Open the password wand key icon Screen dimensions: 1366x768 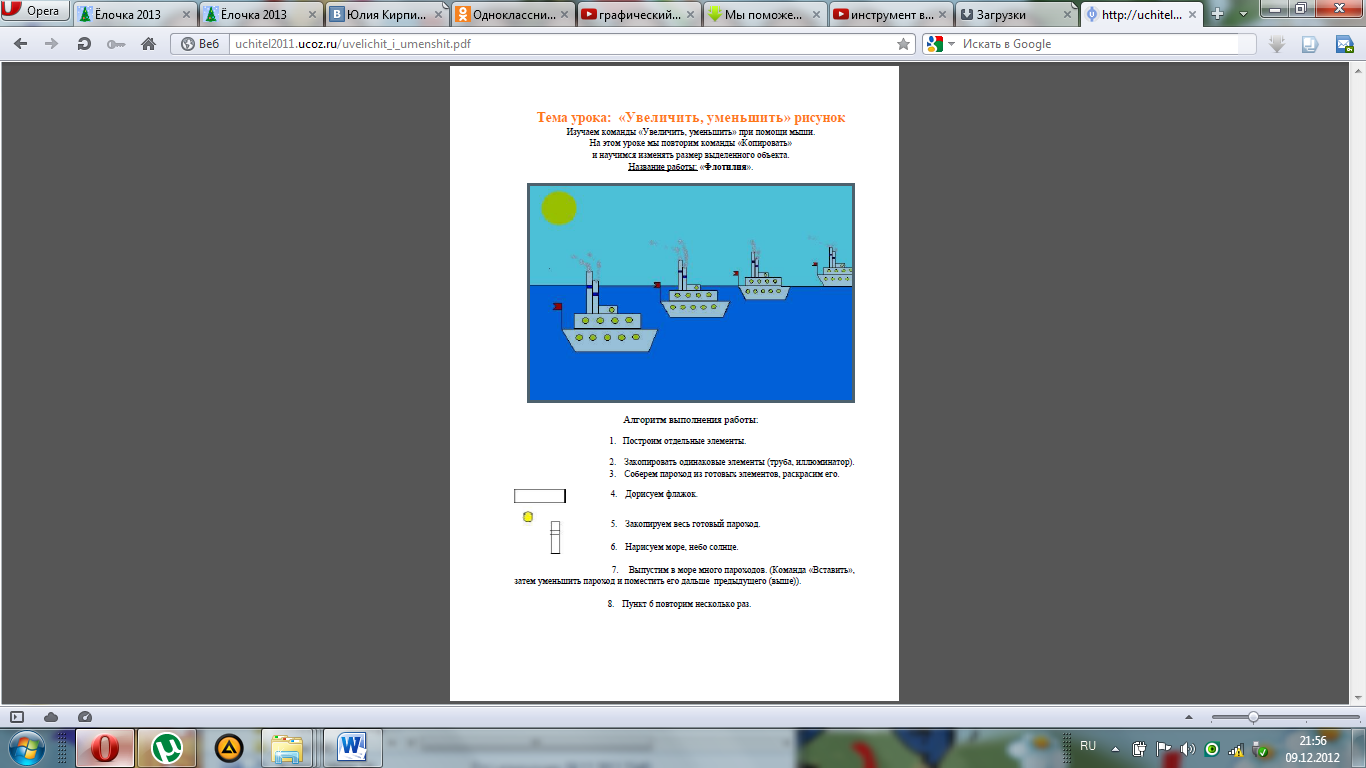coord(116,44)
